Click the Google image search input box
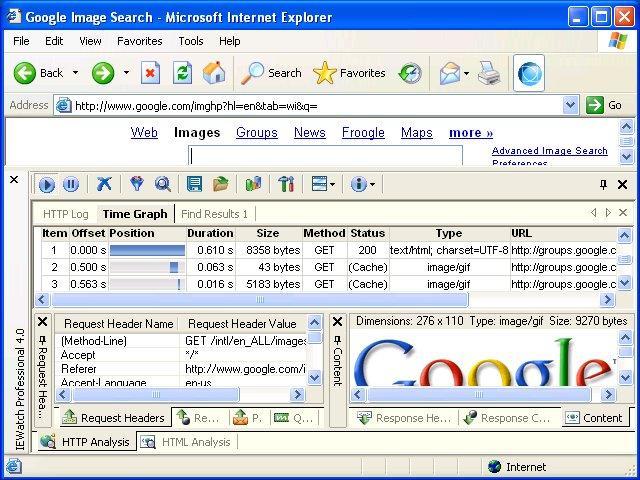 point(326,155)
